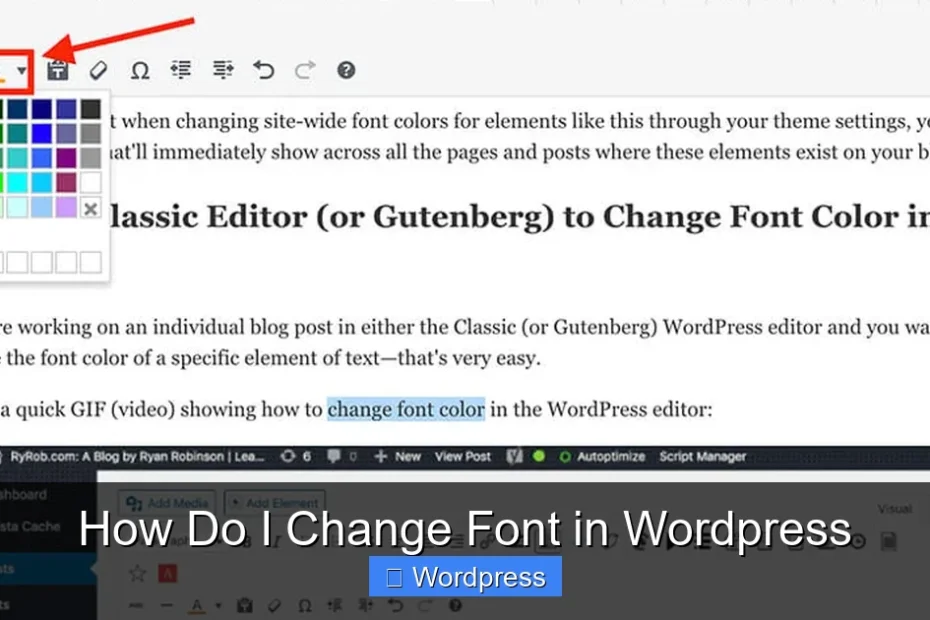The width and height of the screenshot is (930, 620).
Task: Select the green status dot in admin bar
Action: [540, 457]
